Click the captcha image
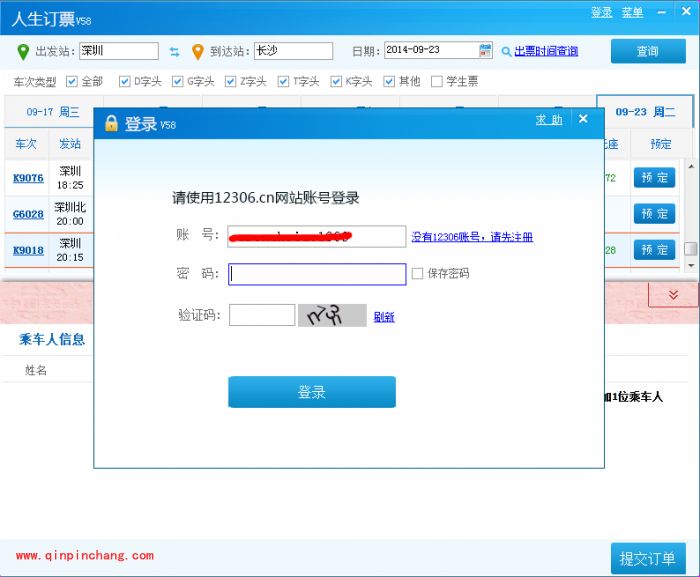This screenshot has height=577, width=700. click(x=332, y=315)
